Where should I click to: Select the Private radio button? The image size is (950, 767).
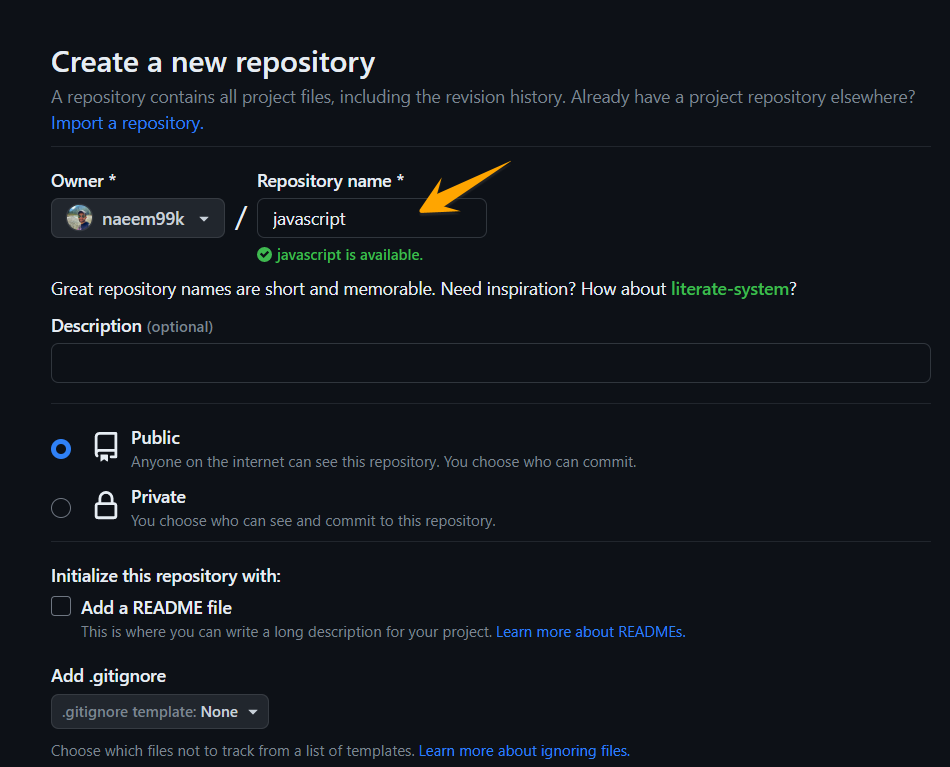coord(61,508)
